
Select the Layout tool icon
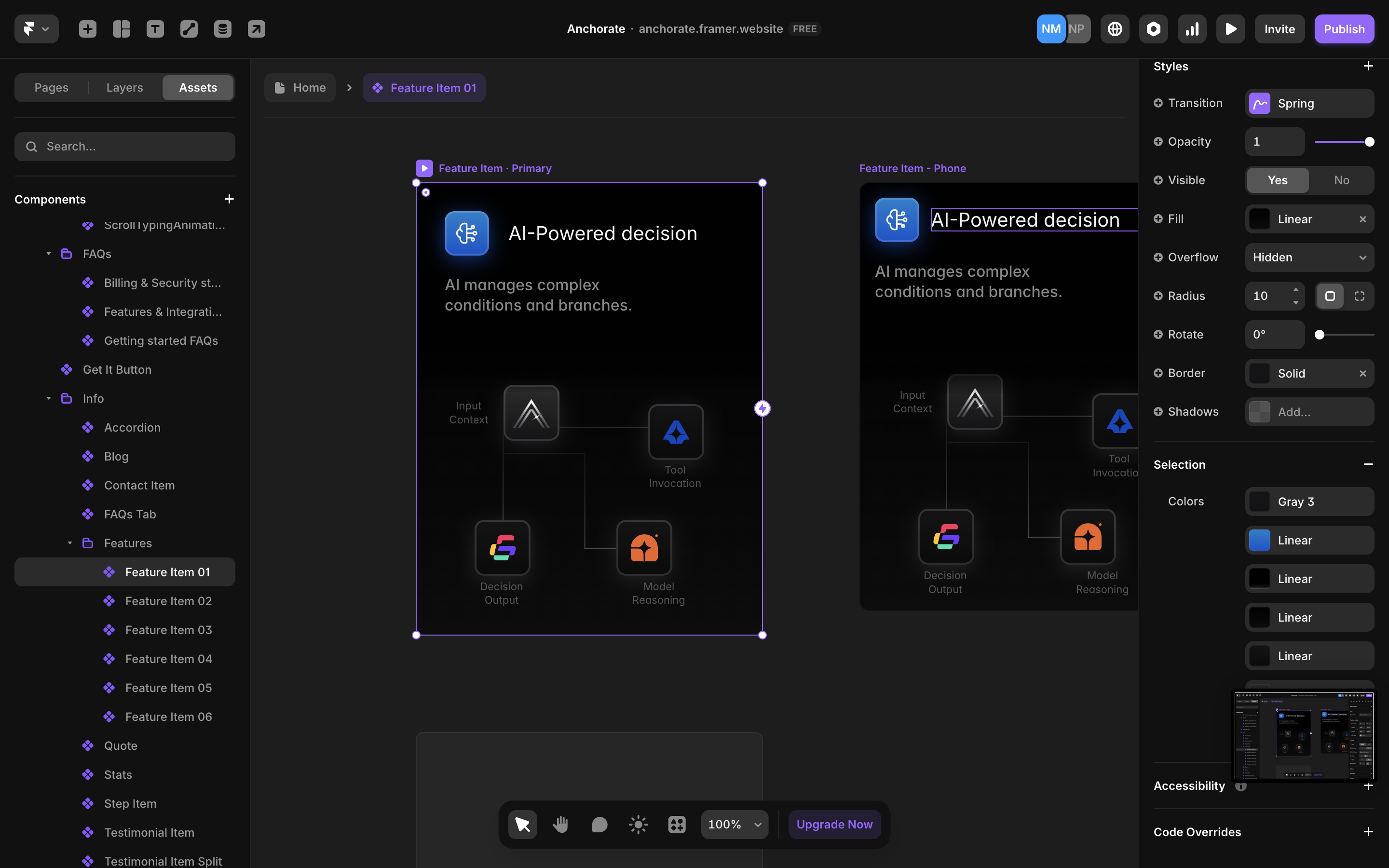(x=121, y=29)
